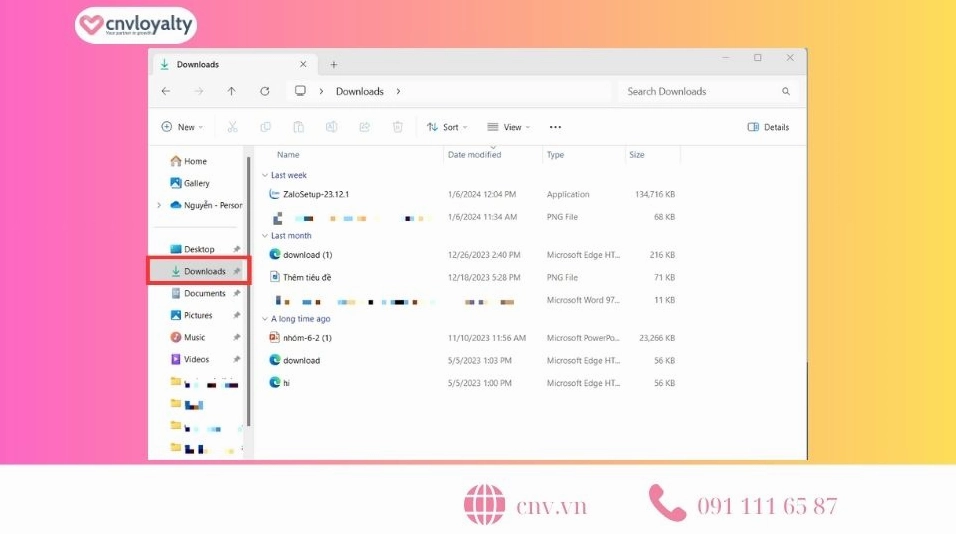Image resolution: width=956 pixels, height=534 pixels.
Task: Refresh the Downloads folder view
Action: click(x=265, y=91)
